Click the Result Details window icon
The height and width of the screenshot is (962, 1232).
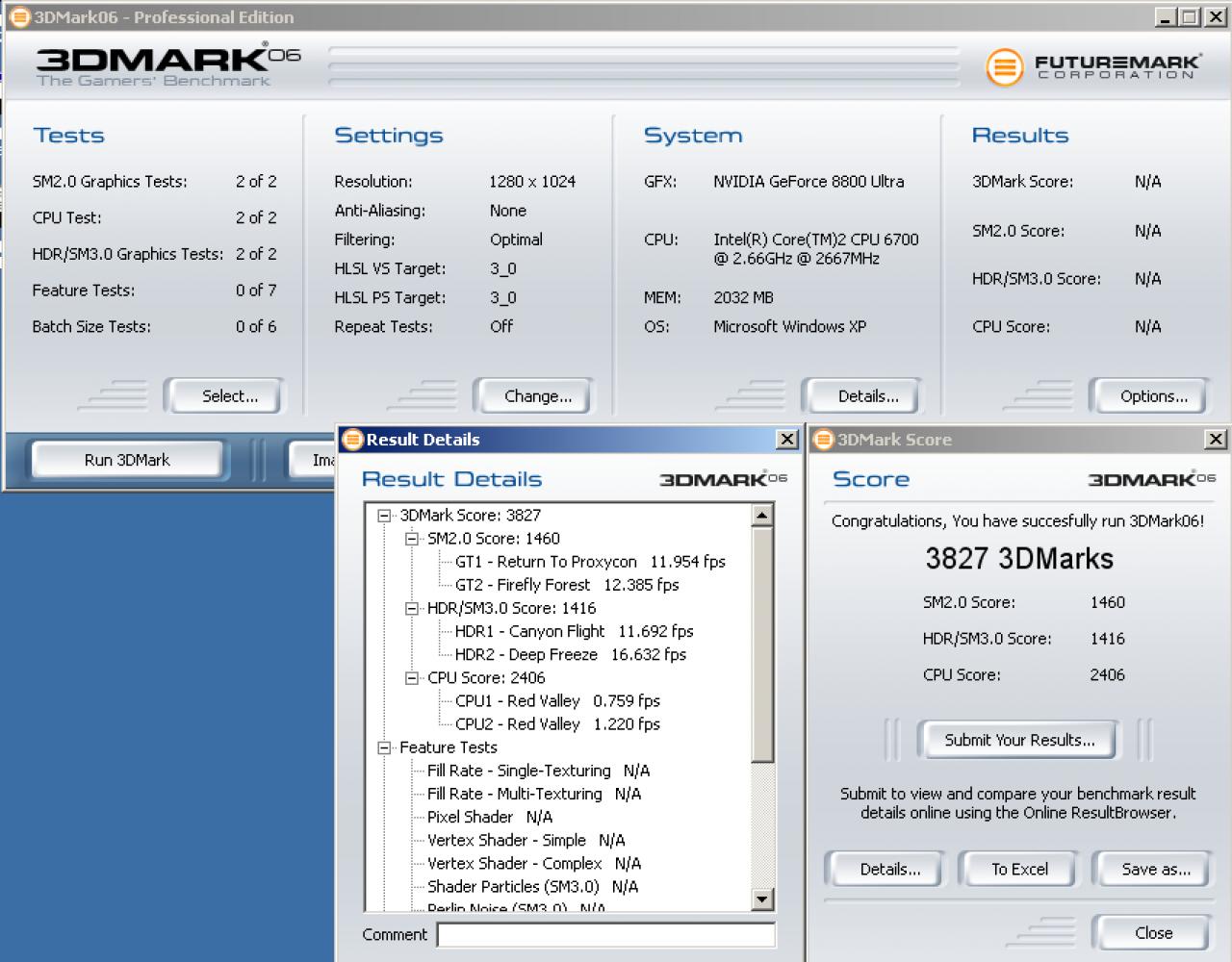(x=353, y=440)
